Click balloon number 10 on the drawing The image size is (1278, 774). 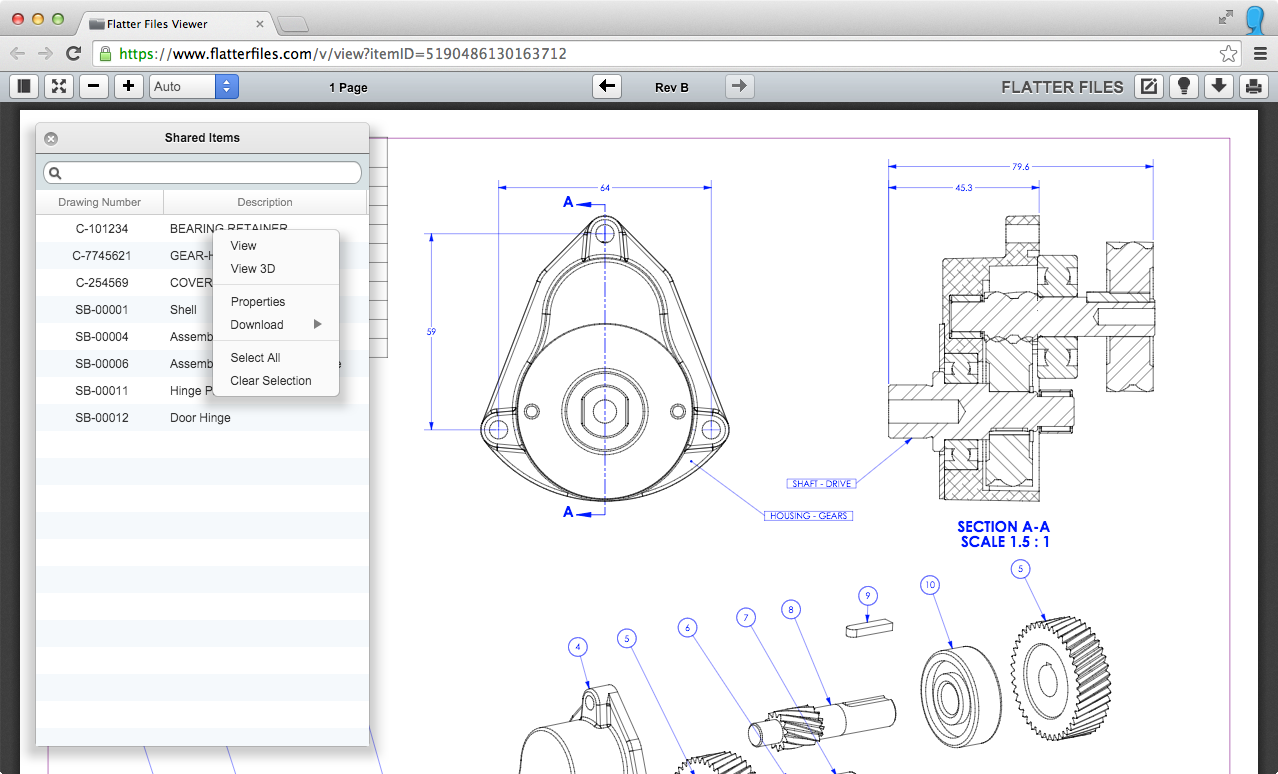[930, 585]
